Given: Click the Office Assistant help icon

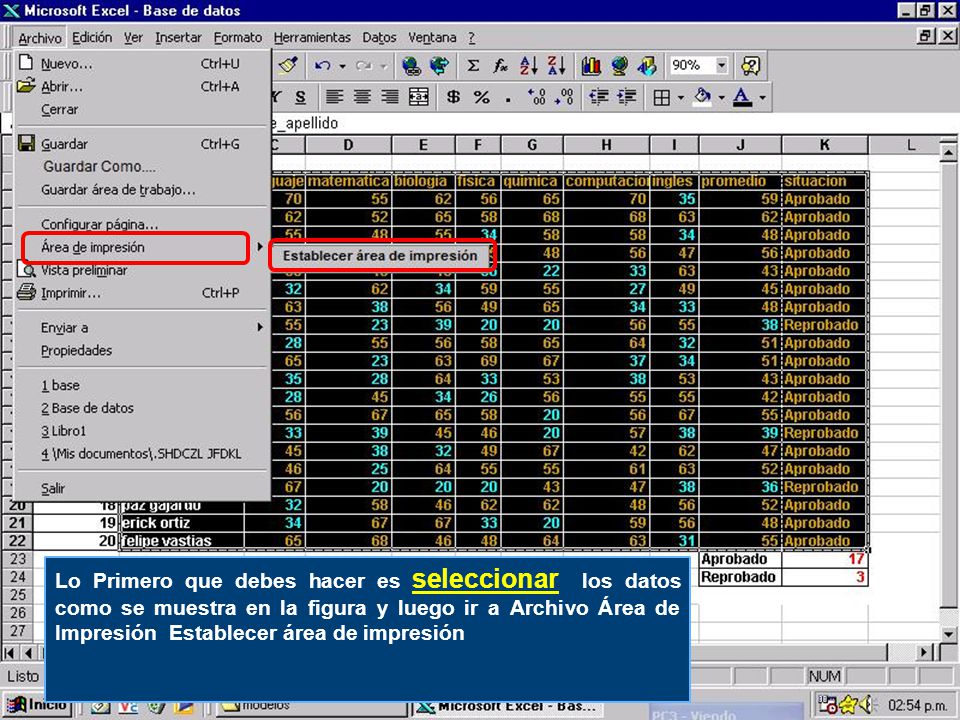Looking at the screenshot, I should [751, 66].
